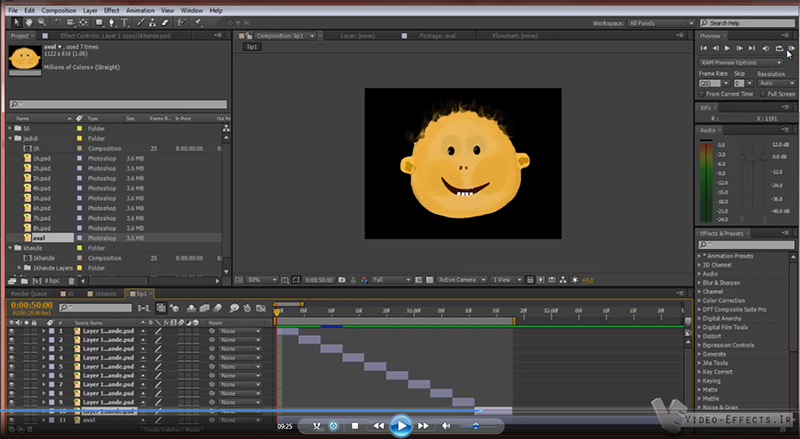Select the Puppet Pin tool
Image resolution: width=800 pixels, height=439 pixels.
tap(198, 22)
